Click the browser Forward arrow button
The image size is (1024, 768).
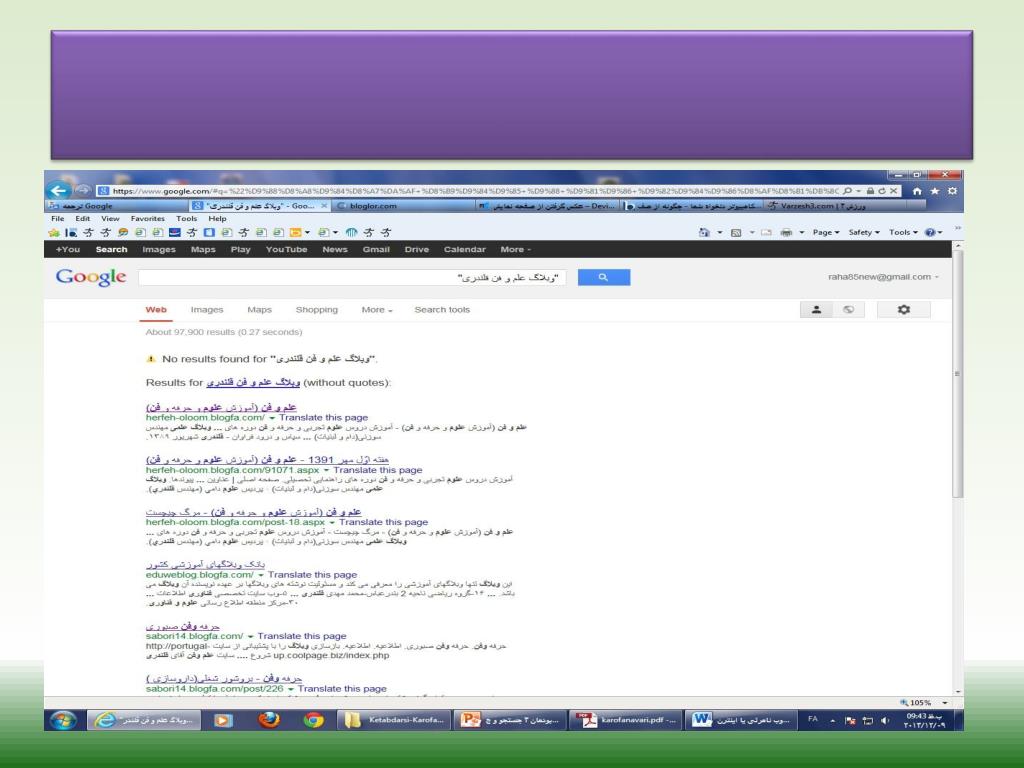coord(82,190)
